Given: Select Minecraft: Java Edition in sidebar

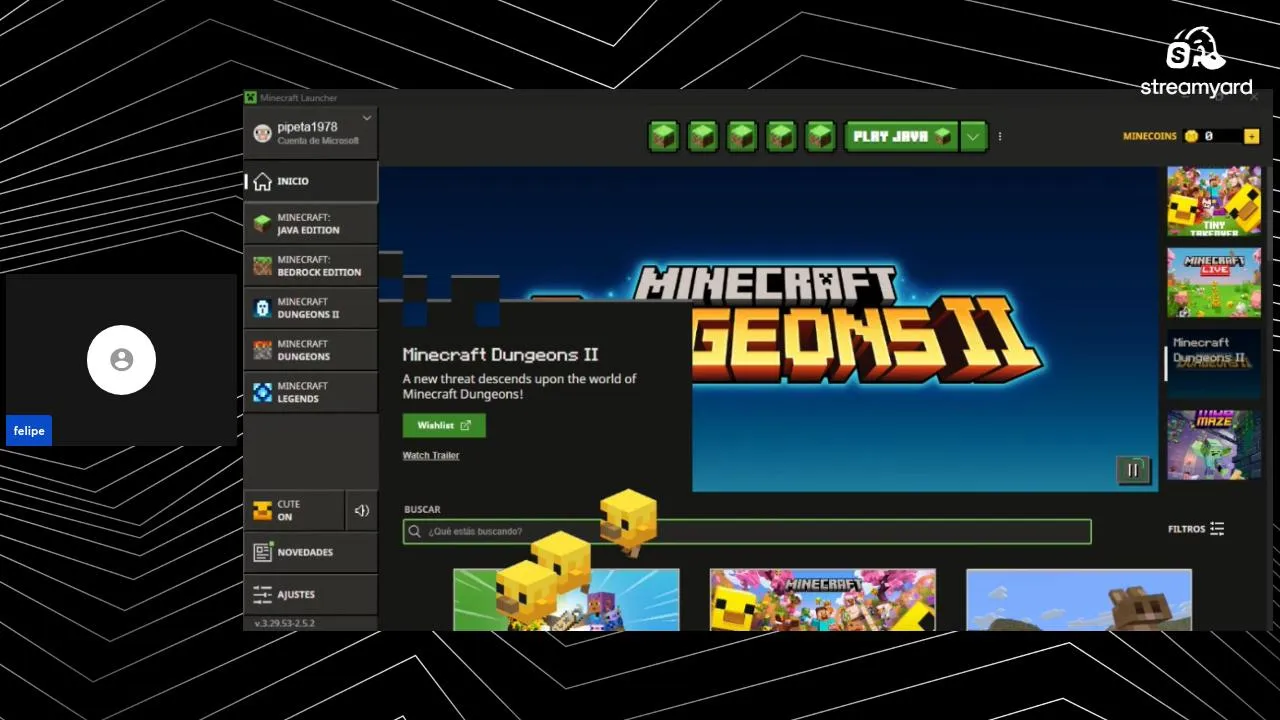Looking at the screenshot, I should coord(311,224).
